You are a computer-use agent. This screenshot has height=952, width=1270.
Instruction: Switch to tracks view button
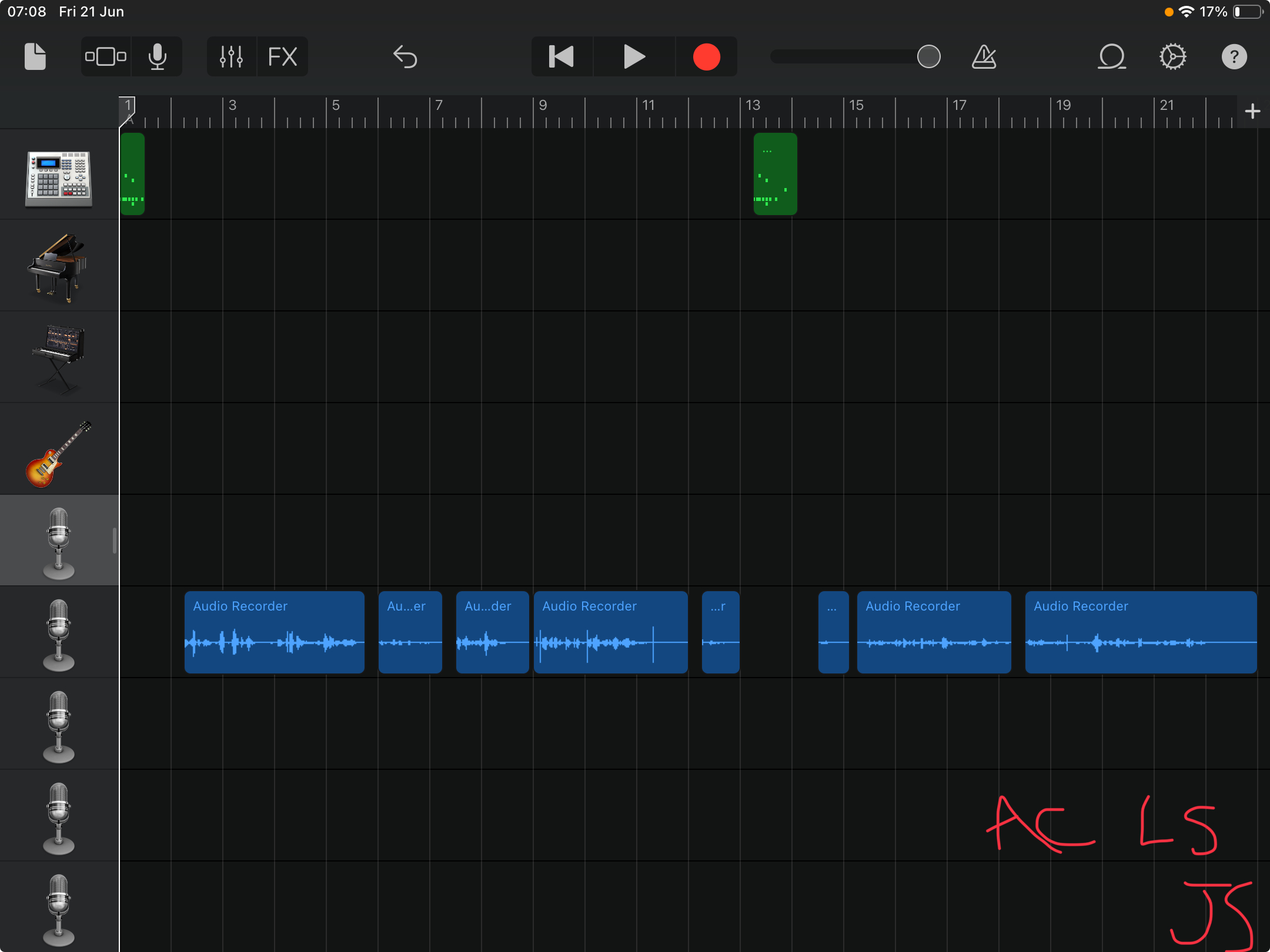(106, 56)
